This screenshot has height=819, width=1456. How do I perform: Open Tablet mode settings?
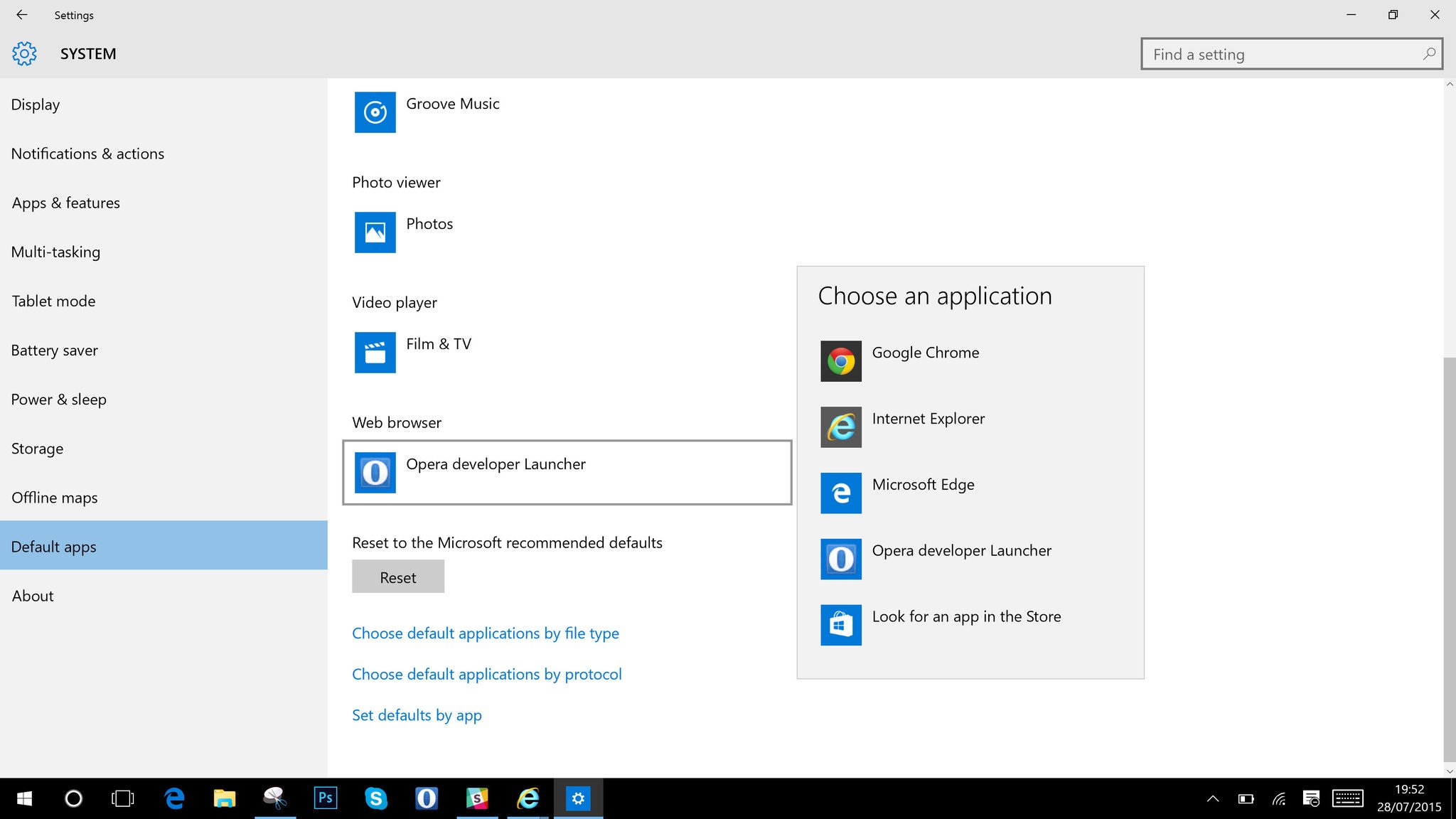53,300
